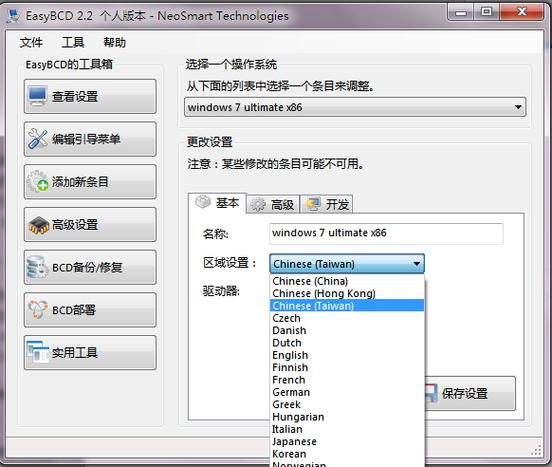552x467 pixels.
Task: Switch to the 开发 tab
Action: [x=327, y=204]
